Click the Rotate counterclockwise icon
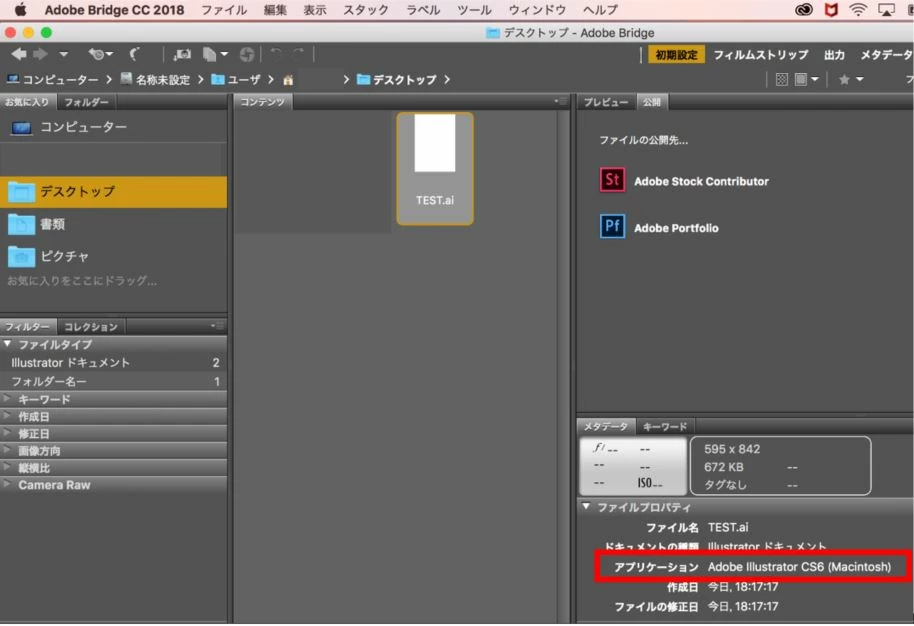Image resolution: width=914 pixels, height=626 pixels. pos(276,54)
